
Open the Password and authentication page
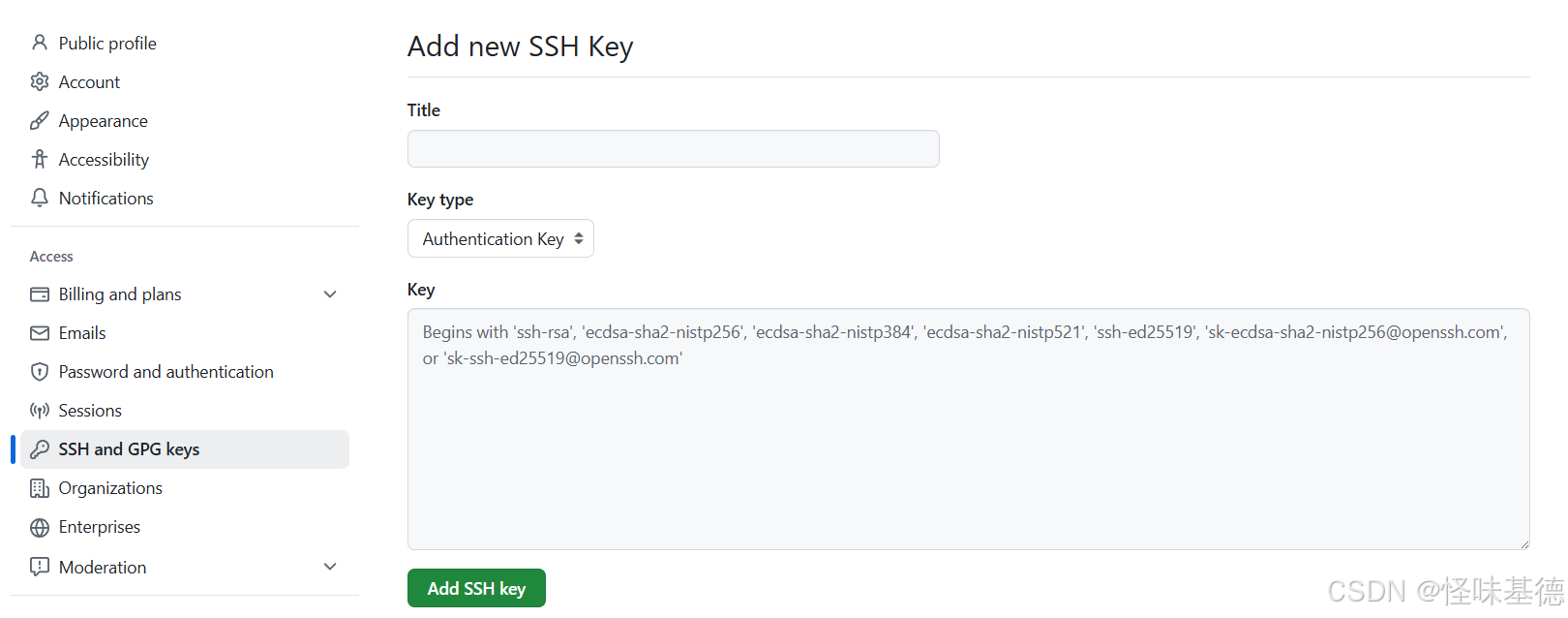tap(166, 371)
